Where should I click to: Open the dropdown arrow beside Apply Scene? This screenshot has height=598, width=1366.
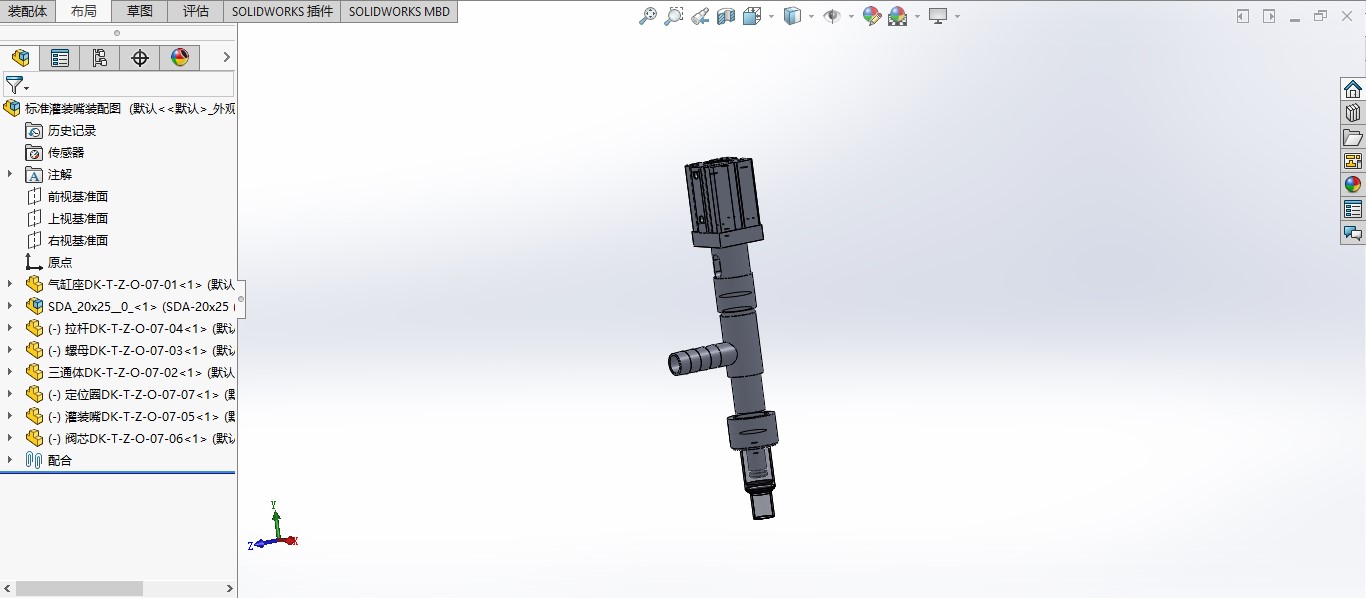(917, 16)
